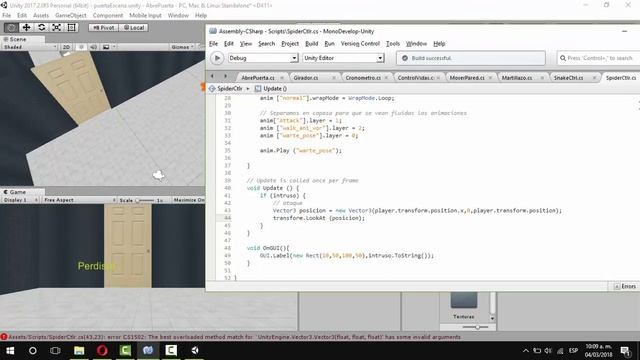Screen dimensions: 640x360
Task: Switch to ControlVidas.cs tab
Action: tap(416, 78)
